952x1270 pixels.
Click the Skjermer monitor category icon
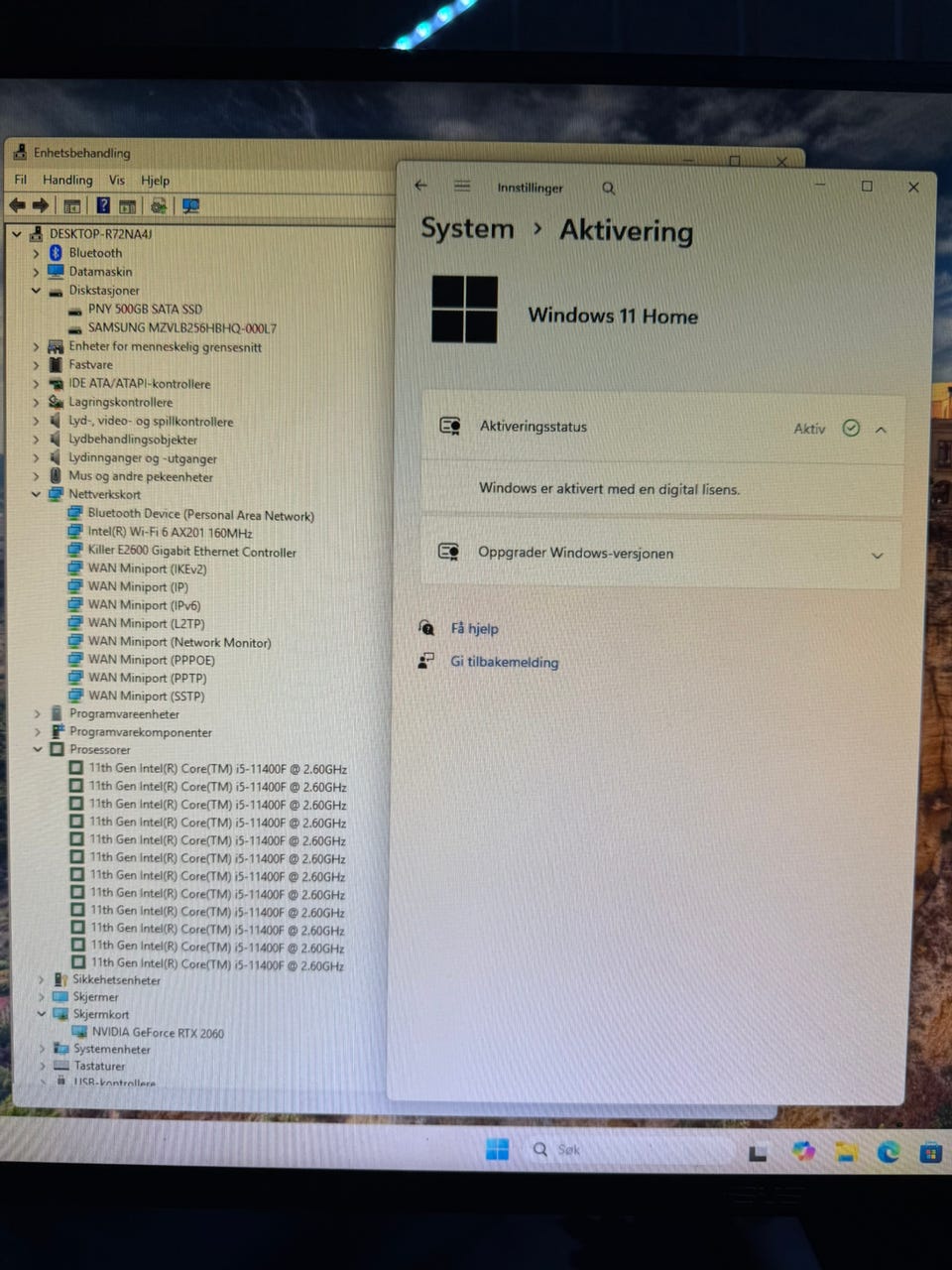[x=60, y=996]
